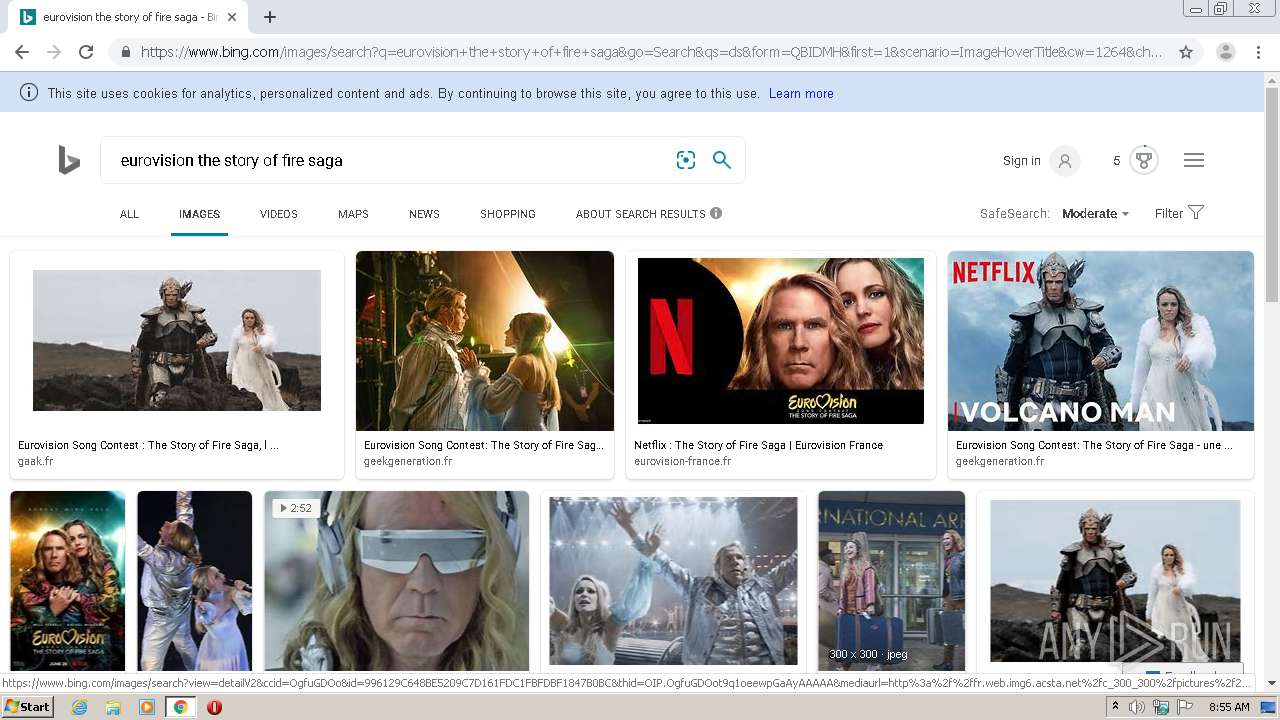The height and width of the screenshot is (720, 1280).
Task: Click Sign in link
Action: 1022,161
